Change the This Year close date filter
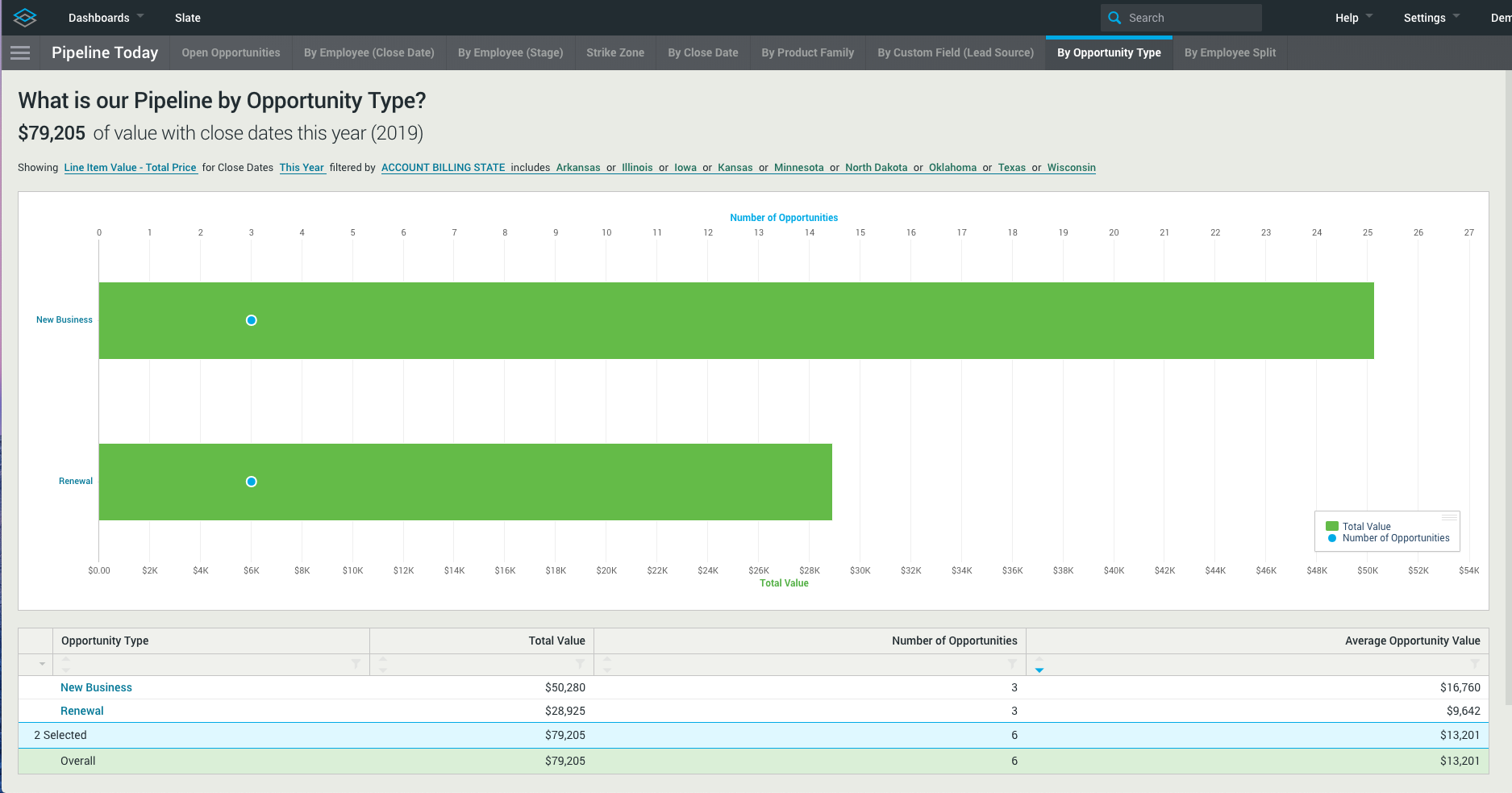This screenshot has width=1512, height=793. point(302,168)
